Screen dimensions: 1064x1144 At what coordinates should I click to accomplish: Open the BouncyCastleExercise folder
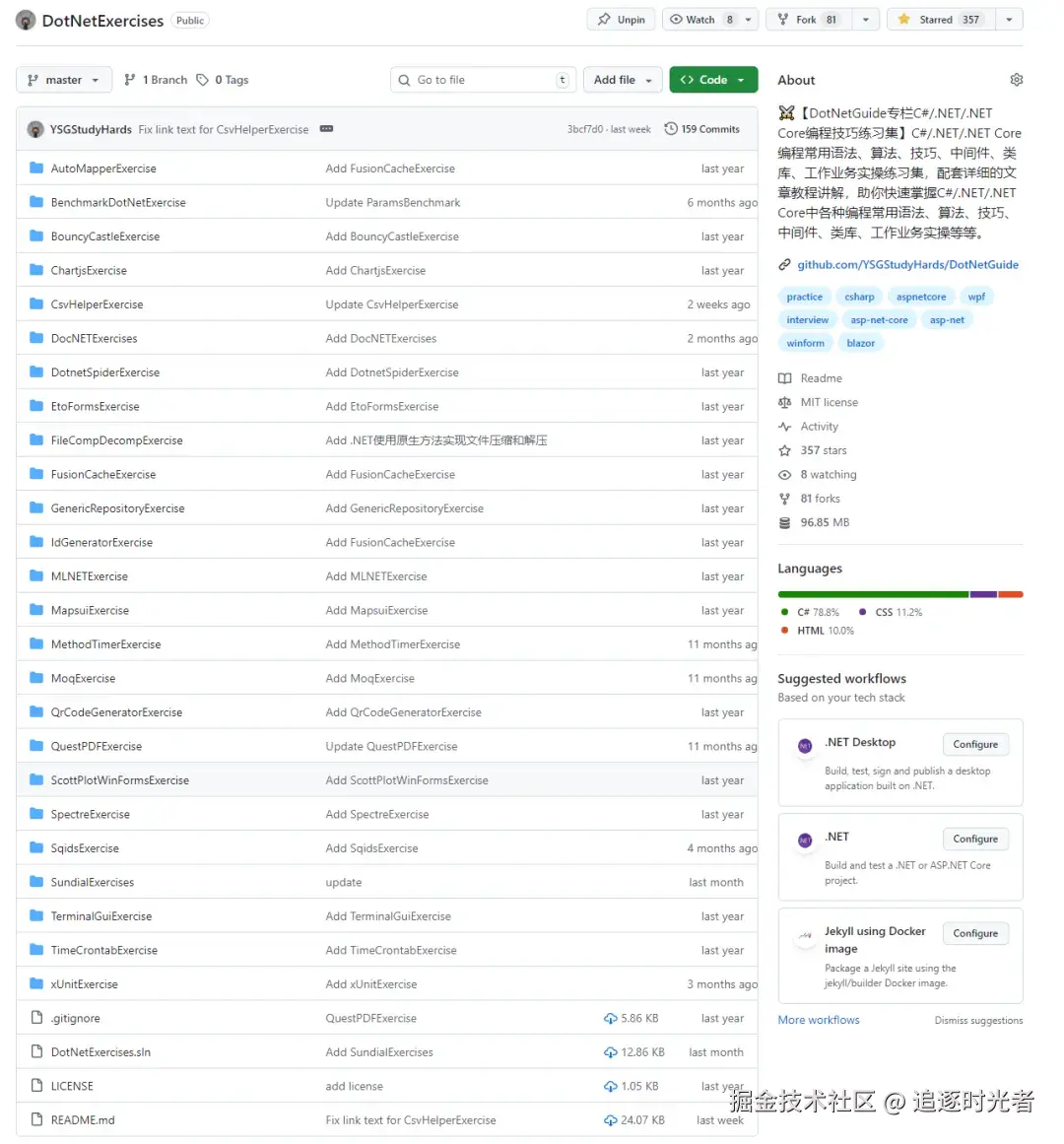pyautogui.click(x=105, y=236)
